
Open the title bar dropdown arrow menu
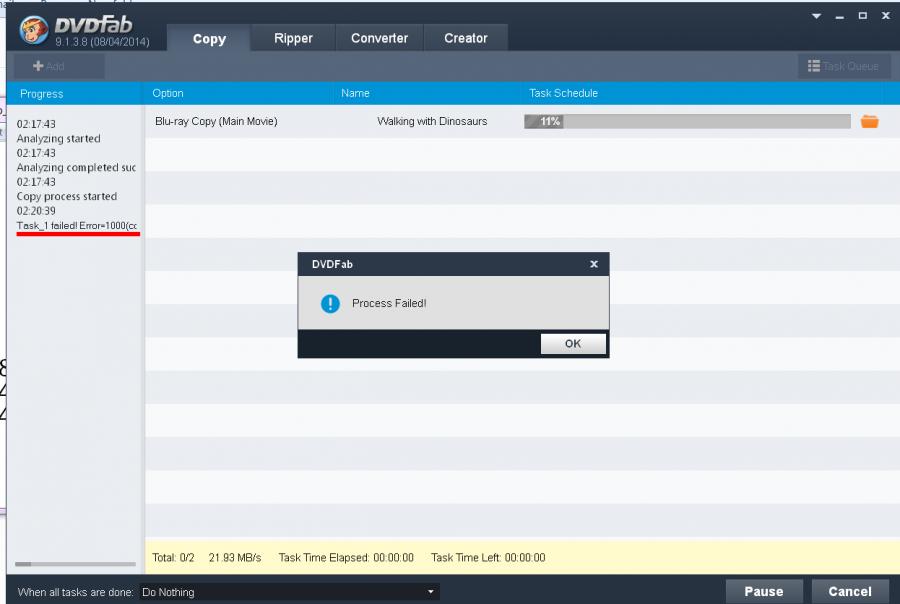[816, 16]
